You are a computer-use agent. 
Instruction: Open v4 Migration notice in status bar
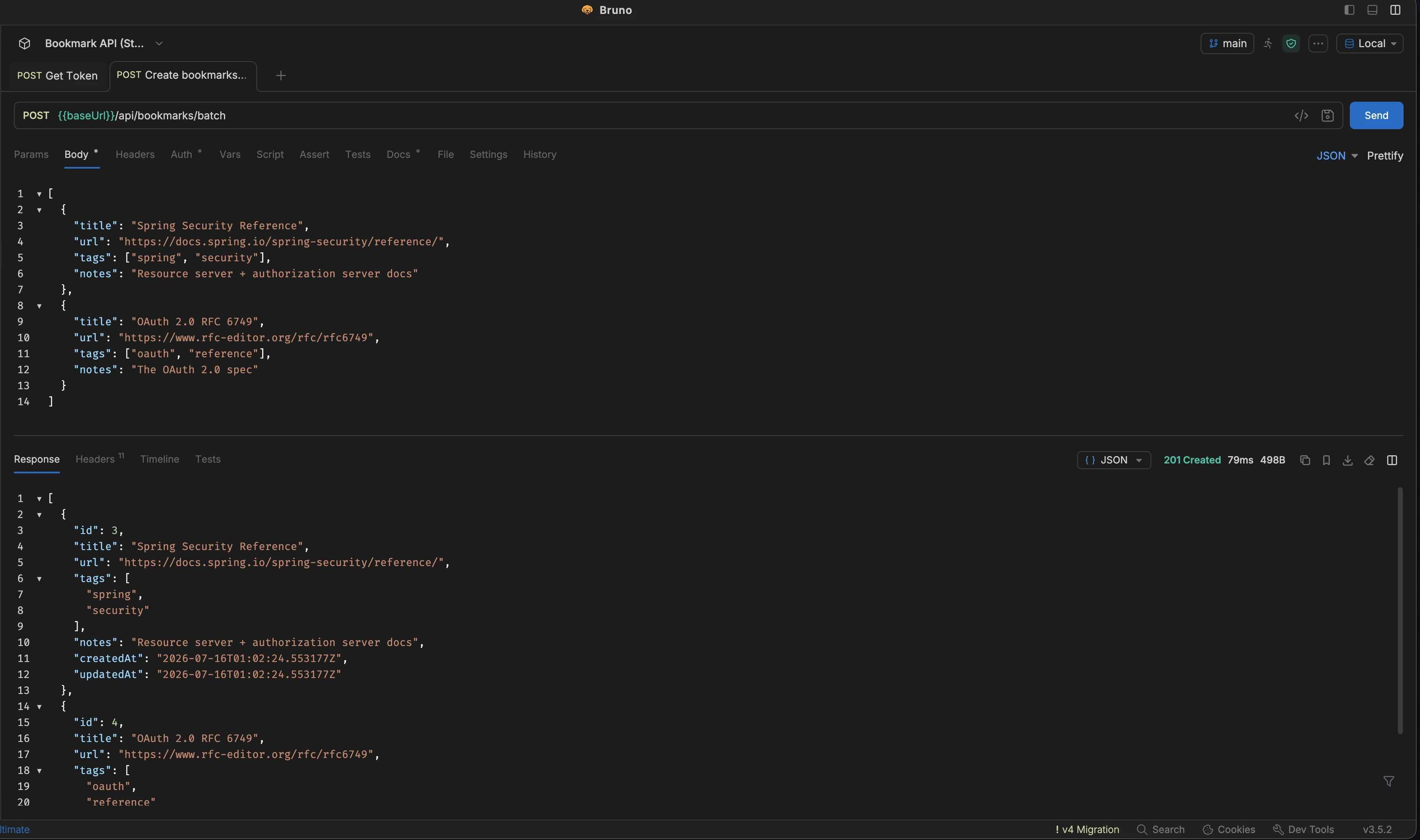[x=1087, y=829]
